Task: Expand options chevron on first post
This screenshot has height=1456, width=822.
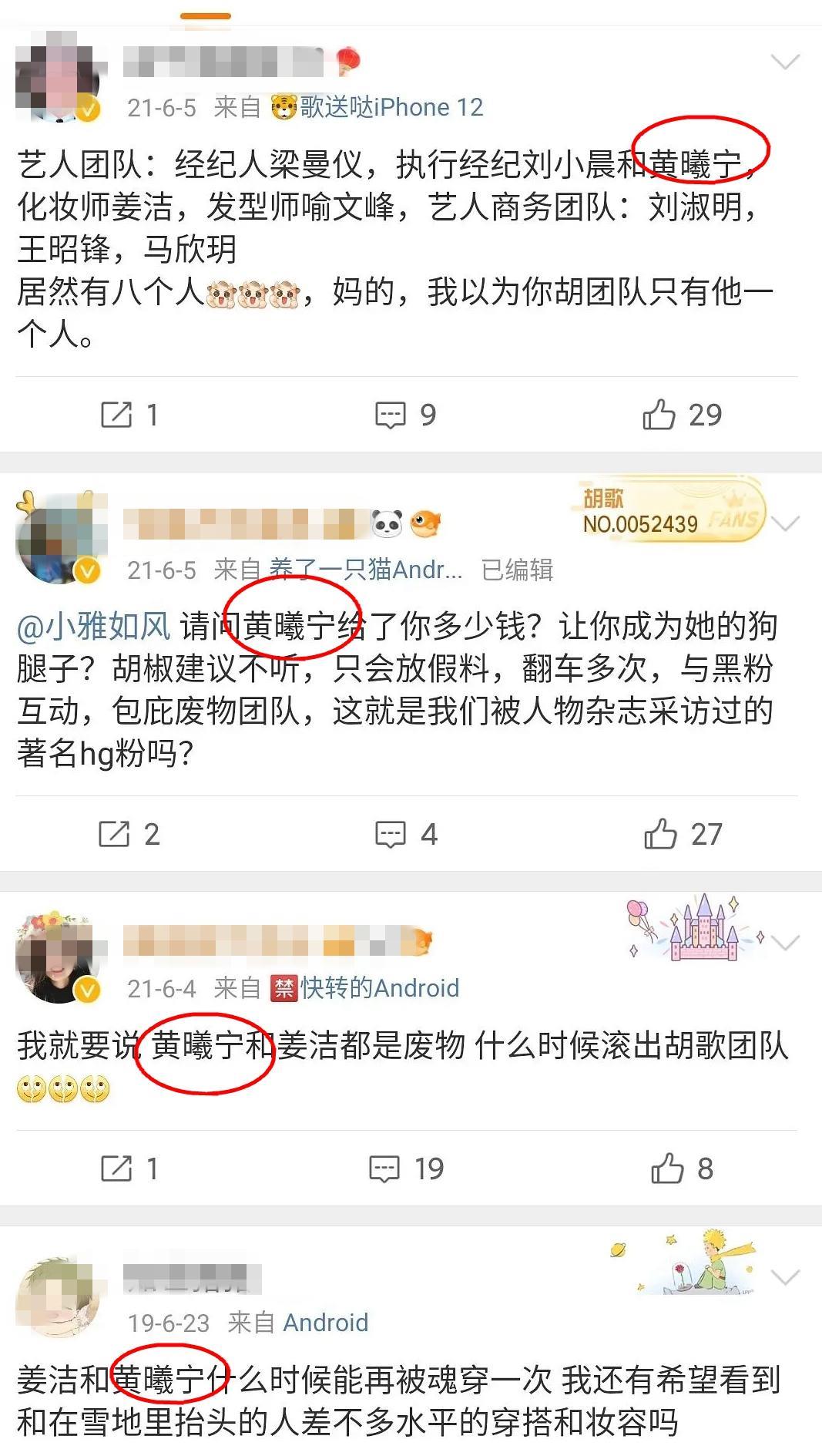Action: pos(785,62)
